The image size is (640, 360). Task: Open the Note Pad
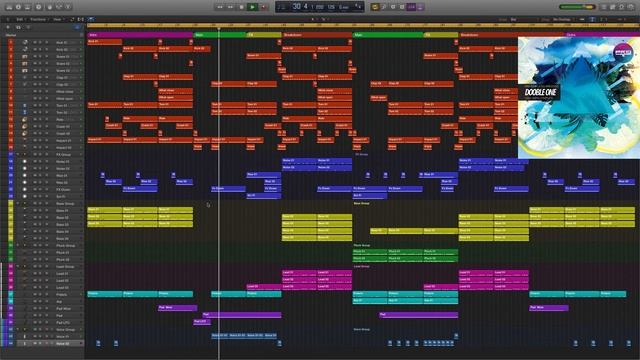coord(613,7)
